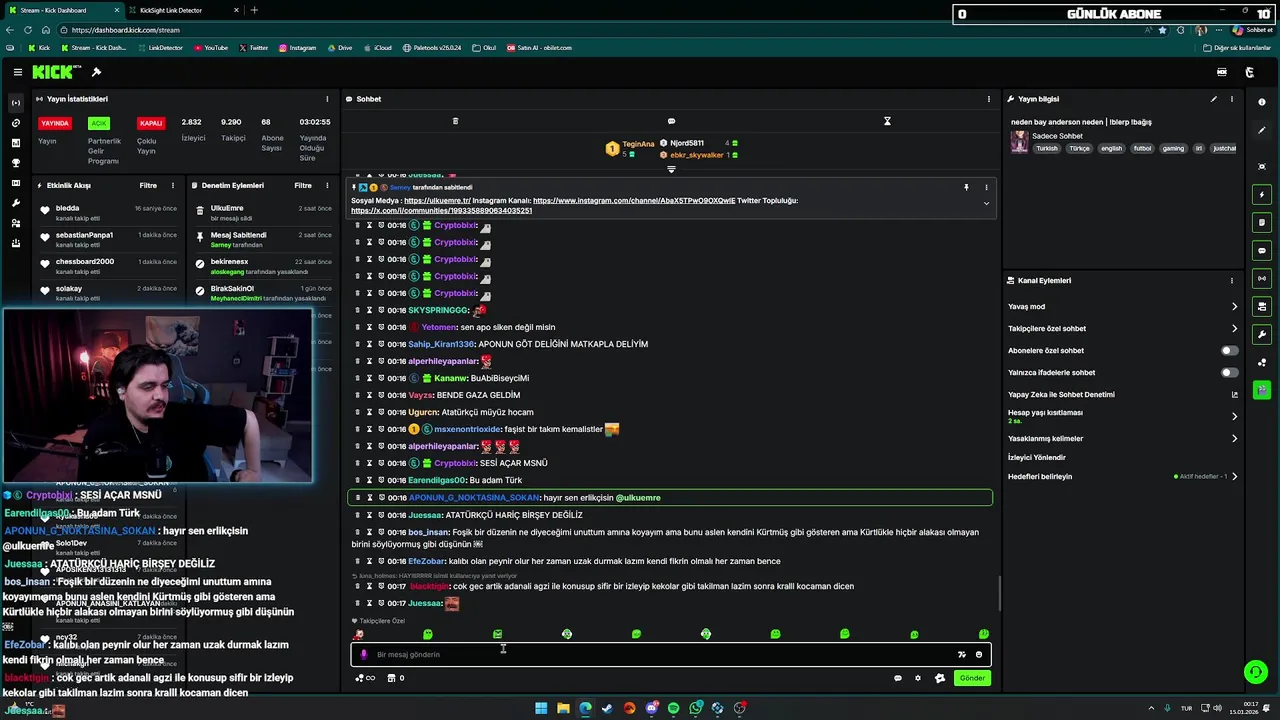Unpin the pinned Sosyal Medya message

[966, 187]
